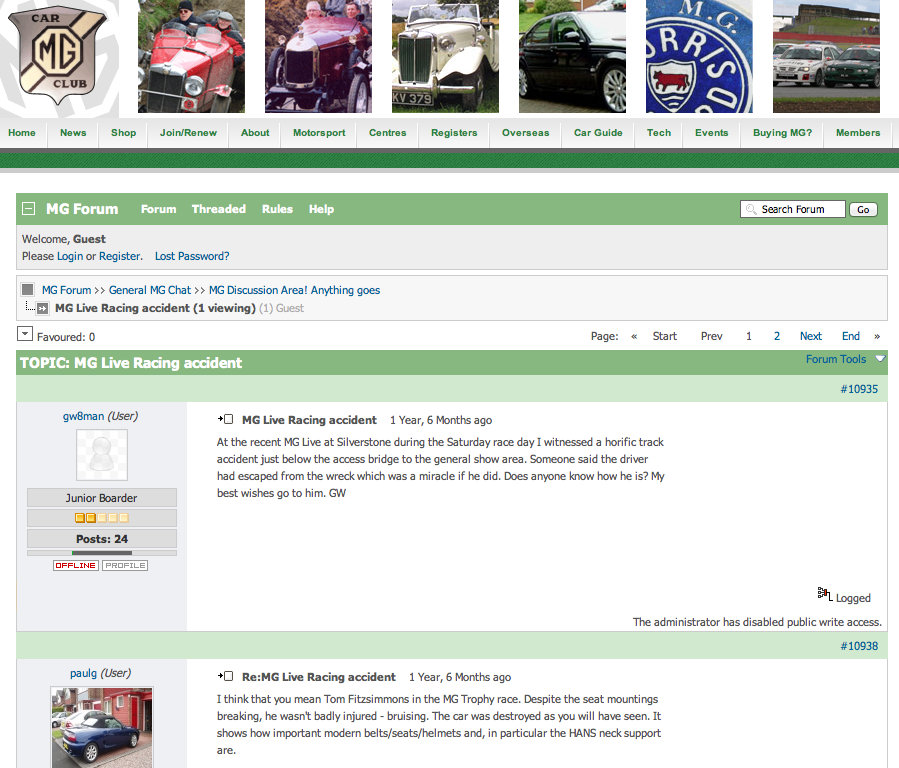This screenshot has height=768, width=899.
Task: Open the General MG Chat breadcrumb
Action: click(x=150, y=290)
